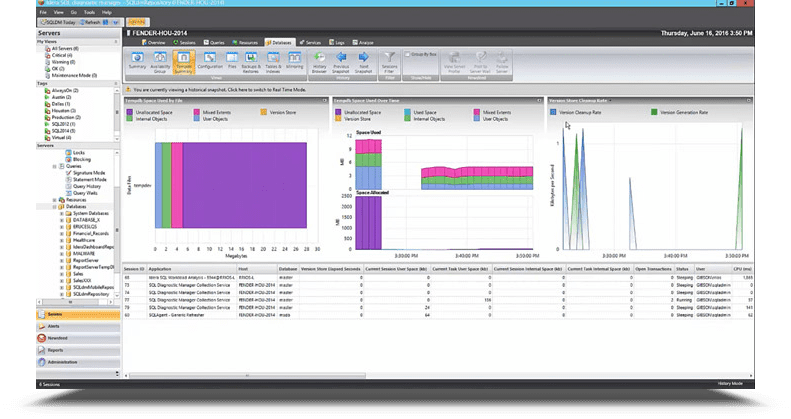Screen dimensions: 791x419
Task: Open the Sessions Filter funnel icon
Action: coord(389,62)
